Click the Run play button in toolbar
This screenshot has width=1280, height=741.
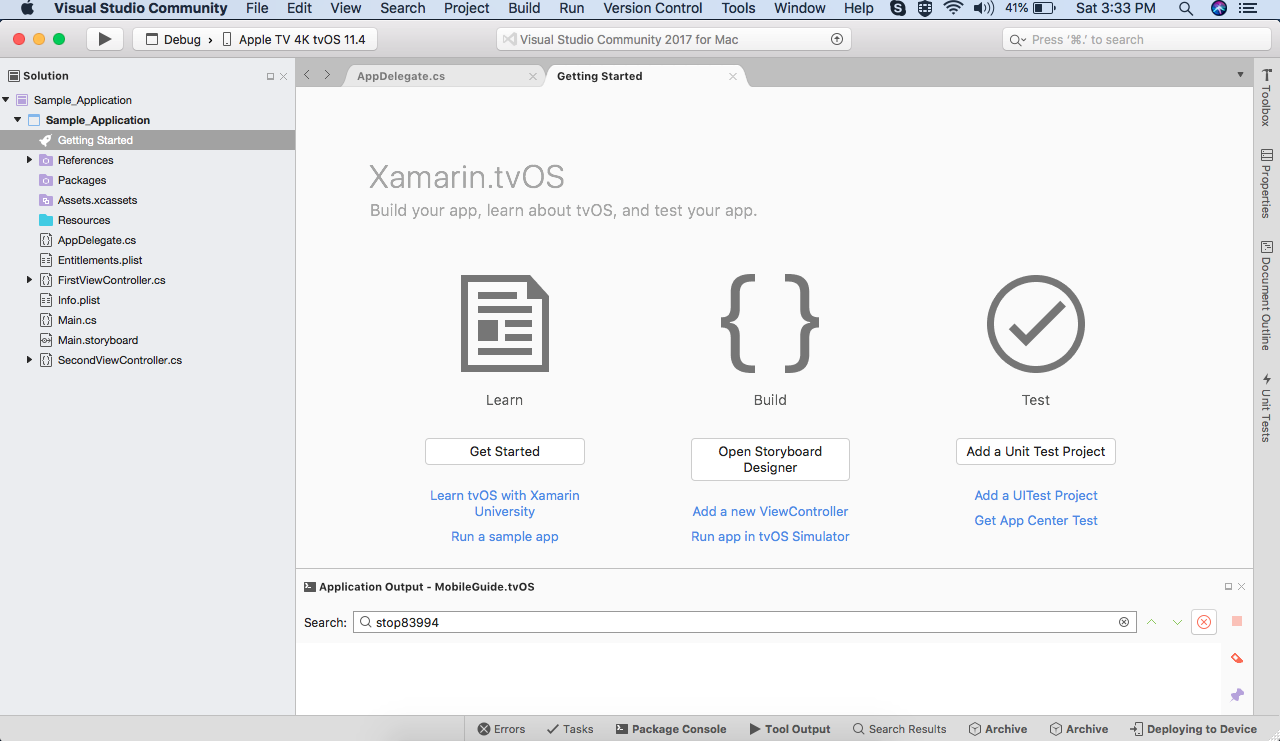104,40
